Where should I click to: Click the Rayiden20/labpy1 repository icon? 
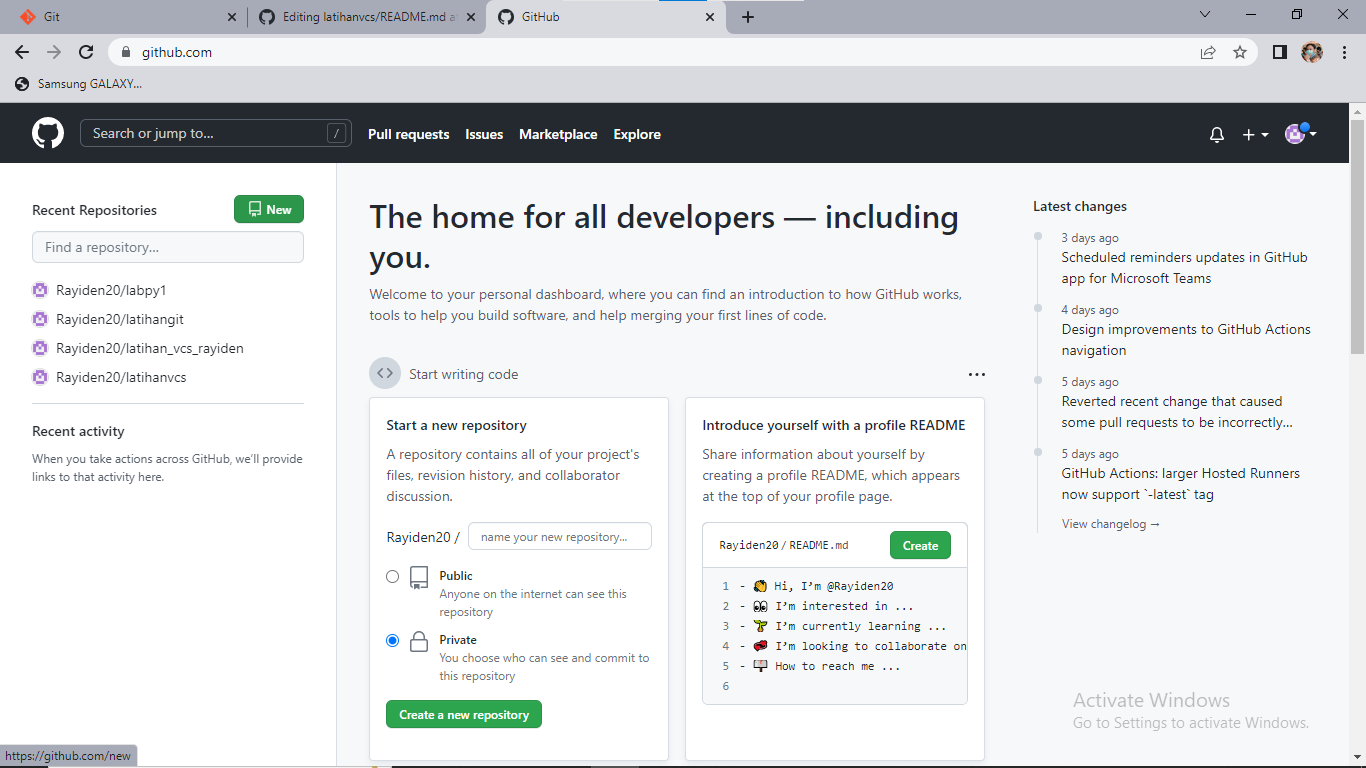[40, 290]
